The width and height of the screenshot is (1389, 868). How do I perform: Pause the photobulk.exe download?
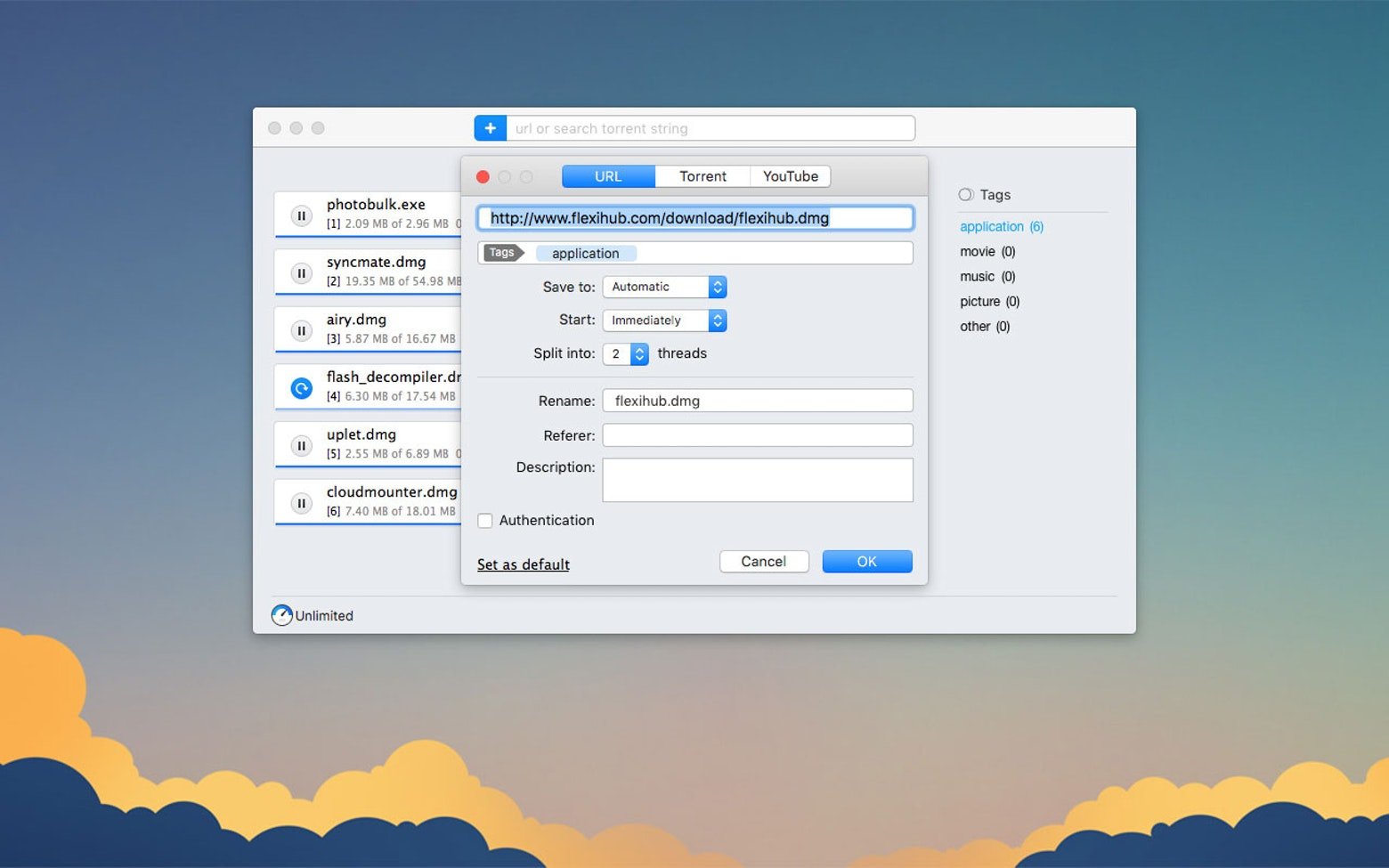click(302, 215)
